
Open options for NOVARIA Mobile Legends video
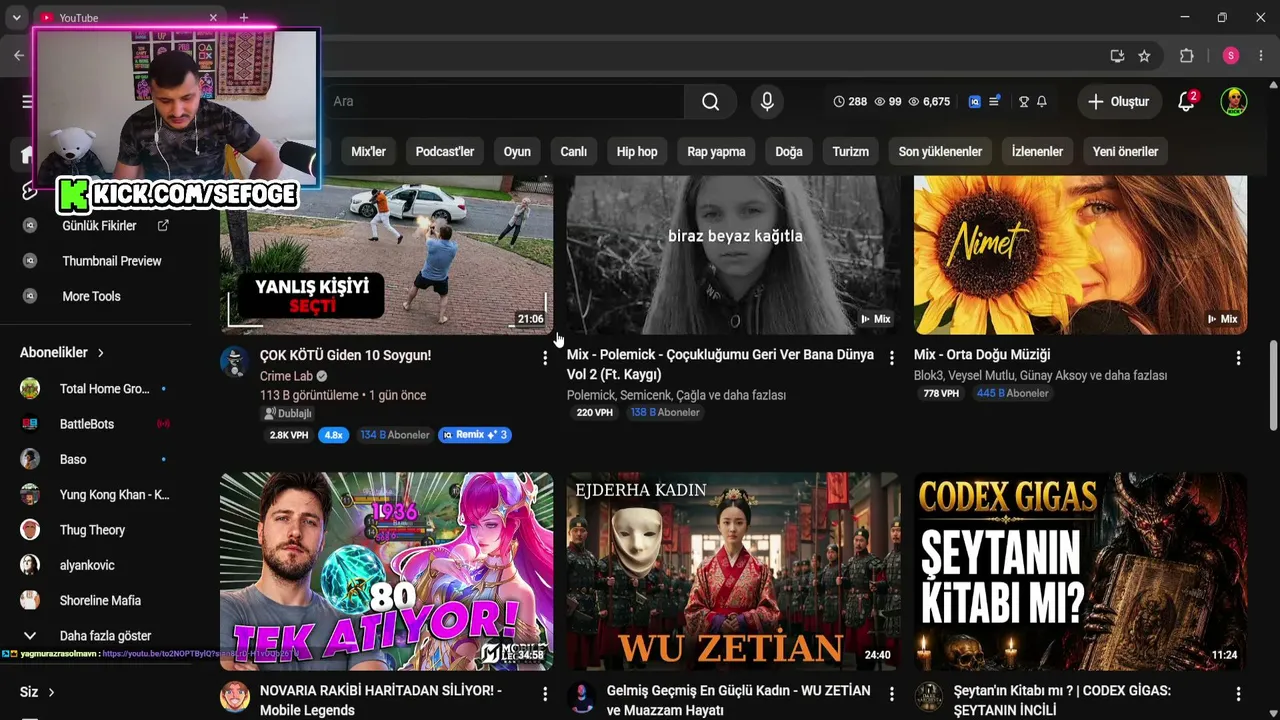point(545,693)
